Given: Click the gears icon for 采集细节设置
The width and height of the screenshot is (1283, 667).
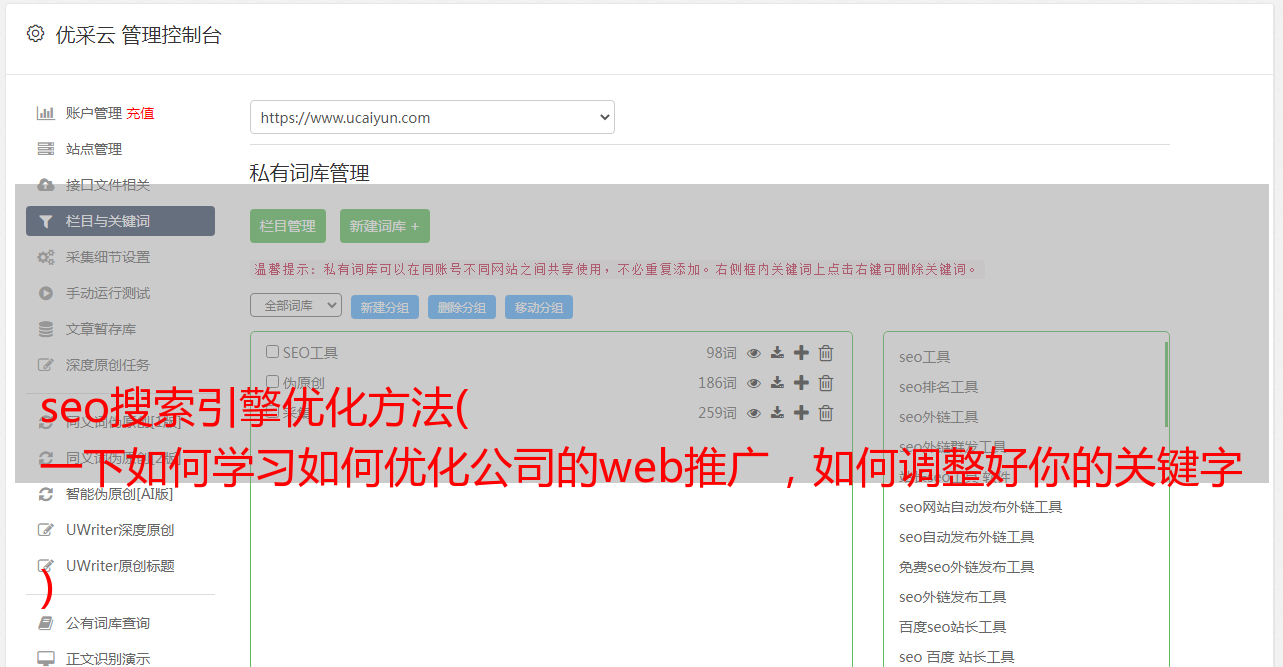Looking at the screenshot, I should 45,257.
